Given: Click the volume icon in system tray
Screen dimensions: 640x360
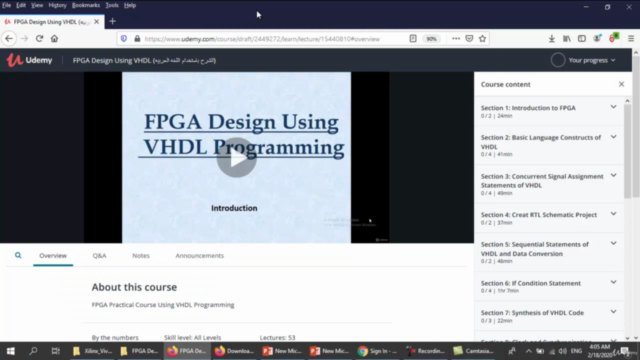Looking at the screenshot, I should coord(562,351).
